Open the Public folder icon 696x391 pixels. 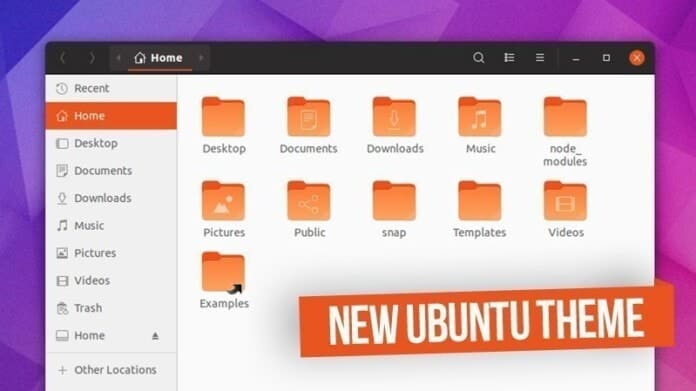[308, 201]
